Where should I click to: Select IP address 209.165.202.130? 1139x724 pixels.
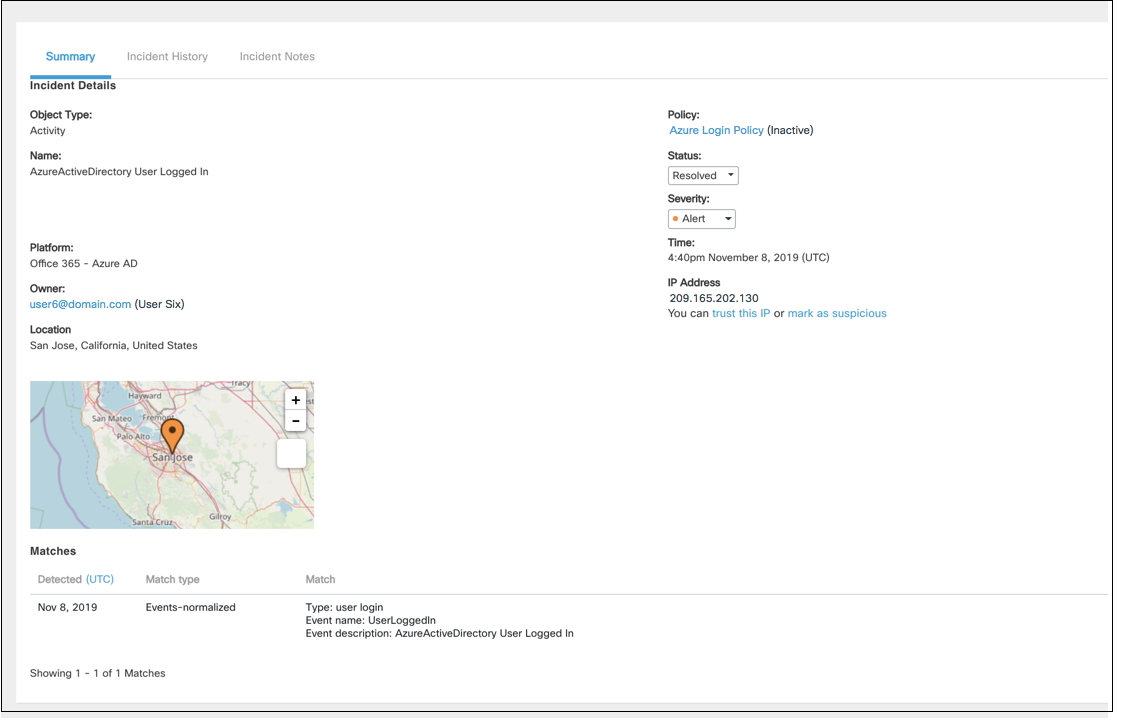[x=713, y=298]
